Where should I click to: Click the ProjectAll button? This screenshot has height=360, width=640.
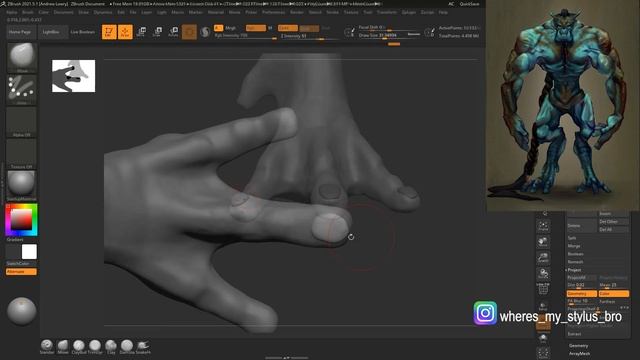click(581, 278)
